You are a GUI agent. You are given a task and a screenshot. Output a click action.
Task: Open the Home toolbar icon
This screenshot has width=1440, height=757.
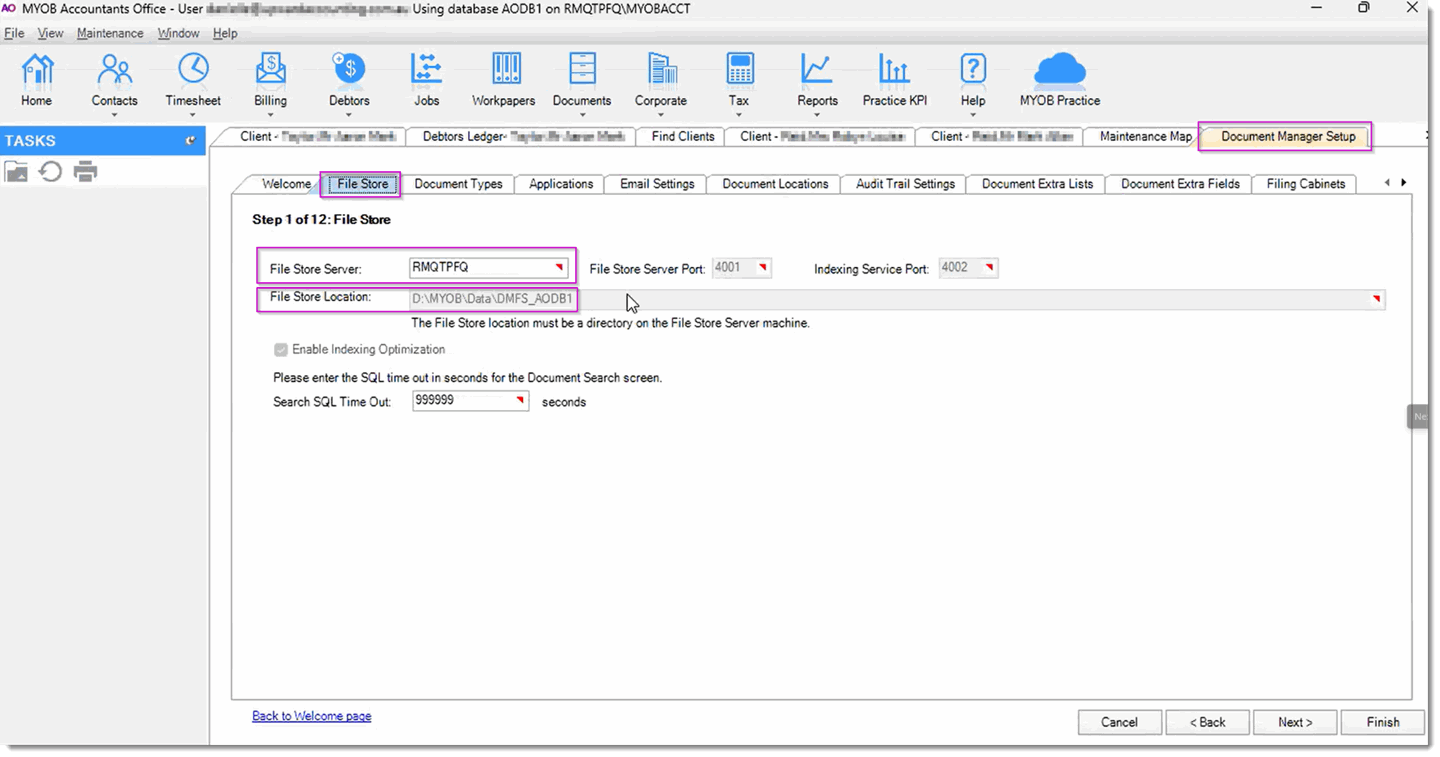tap(37, 79)
